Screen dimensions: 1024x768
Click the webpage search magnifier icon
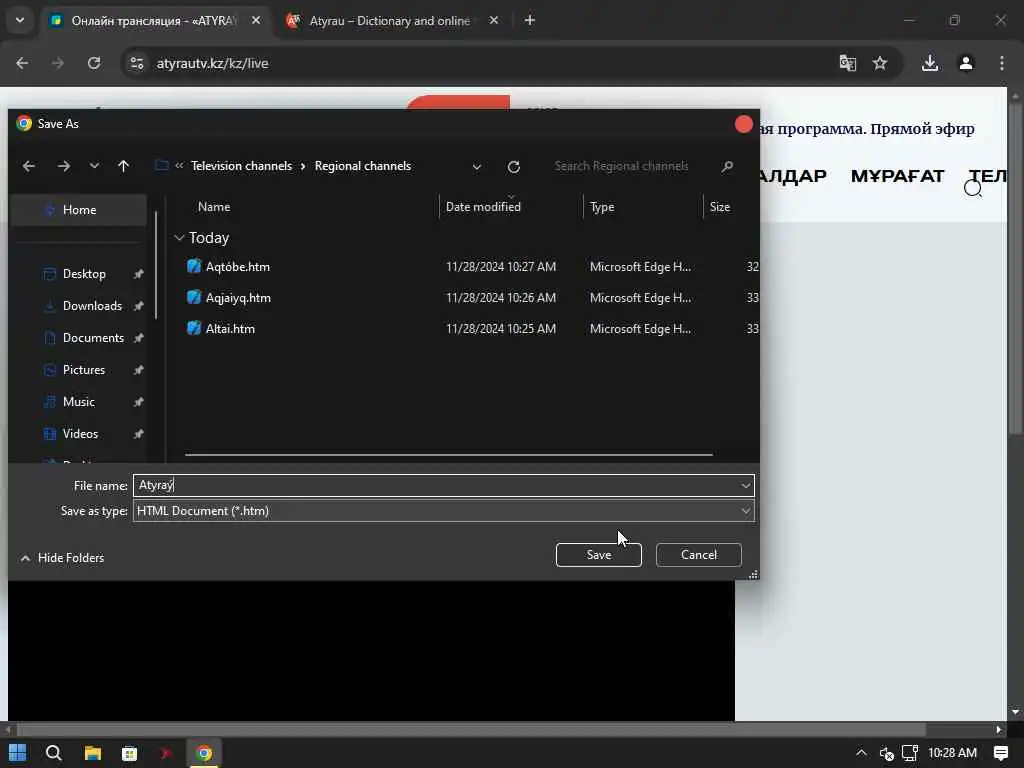click(x=972, y=189)
